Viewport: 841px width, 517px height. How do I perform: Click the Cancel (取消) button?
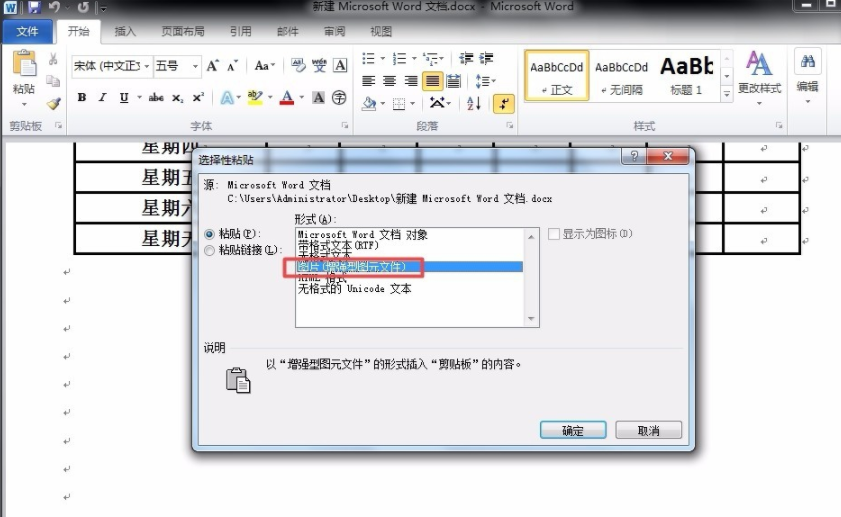(648, 430)
